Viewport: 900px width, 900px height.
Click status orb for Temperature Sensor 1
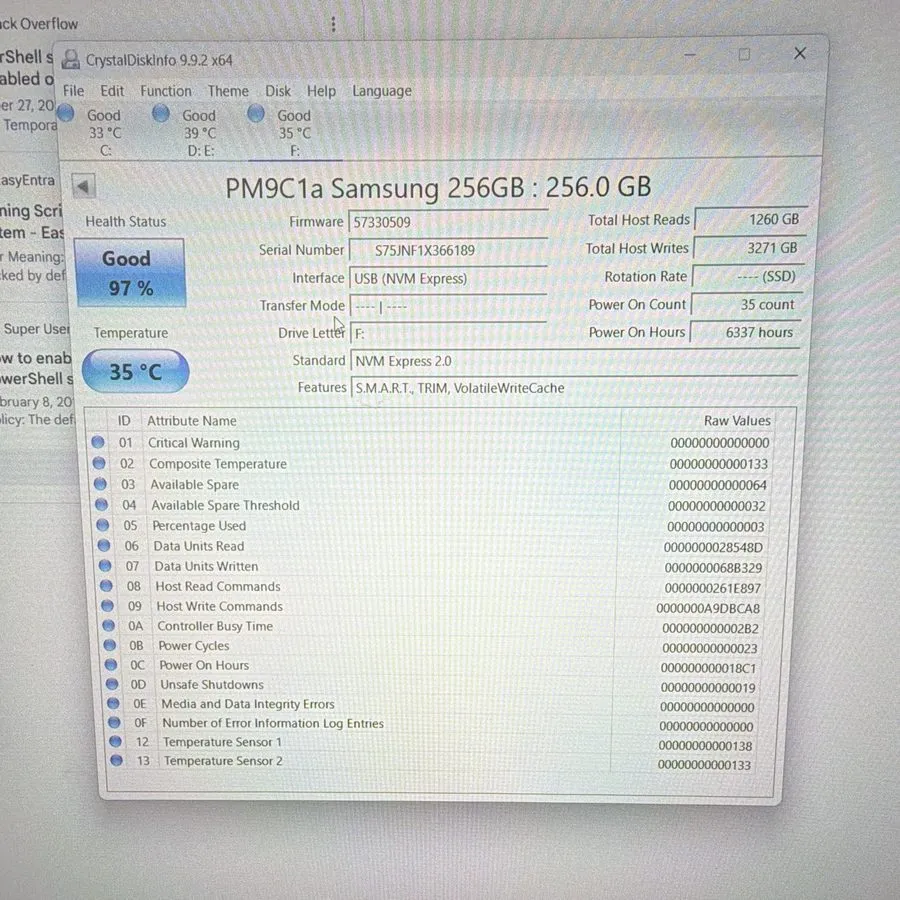coord(115,741)
